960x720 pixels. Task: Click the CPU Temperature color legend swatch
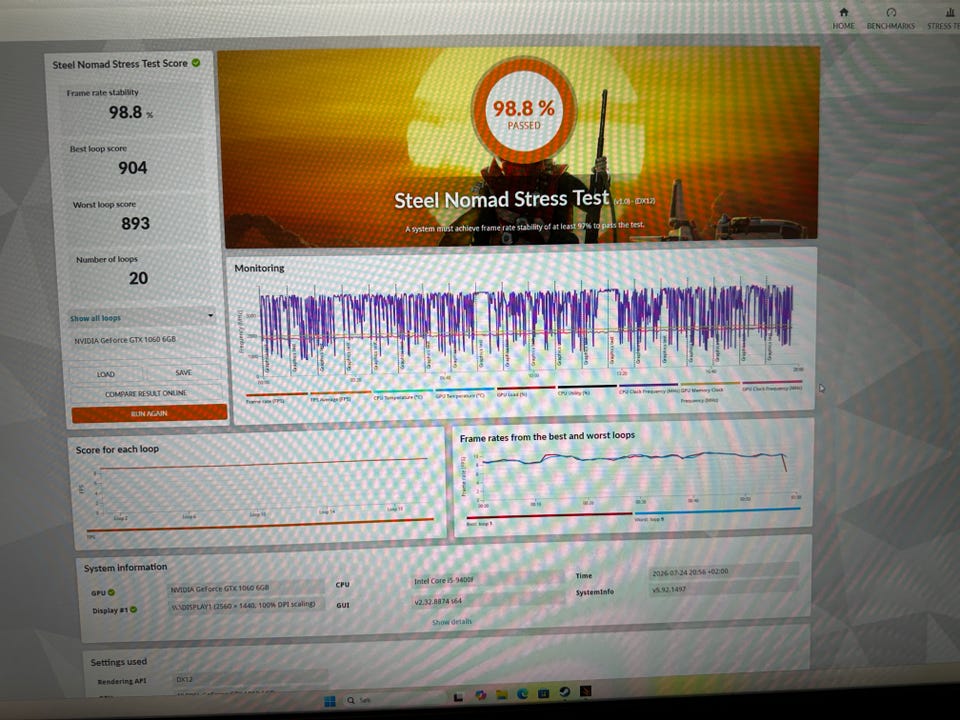click(x=402, y=391)
